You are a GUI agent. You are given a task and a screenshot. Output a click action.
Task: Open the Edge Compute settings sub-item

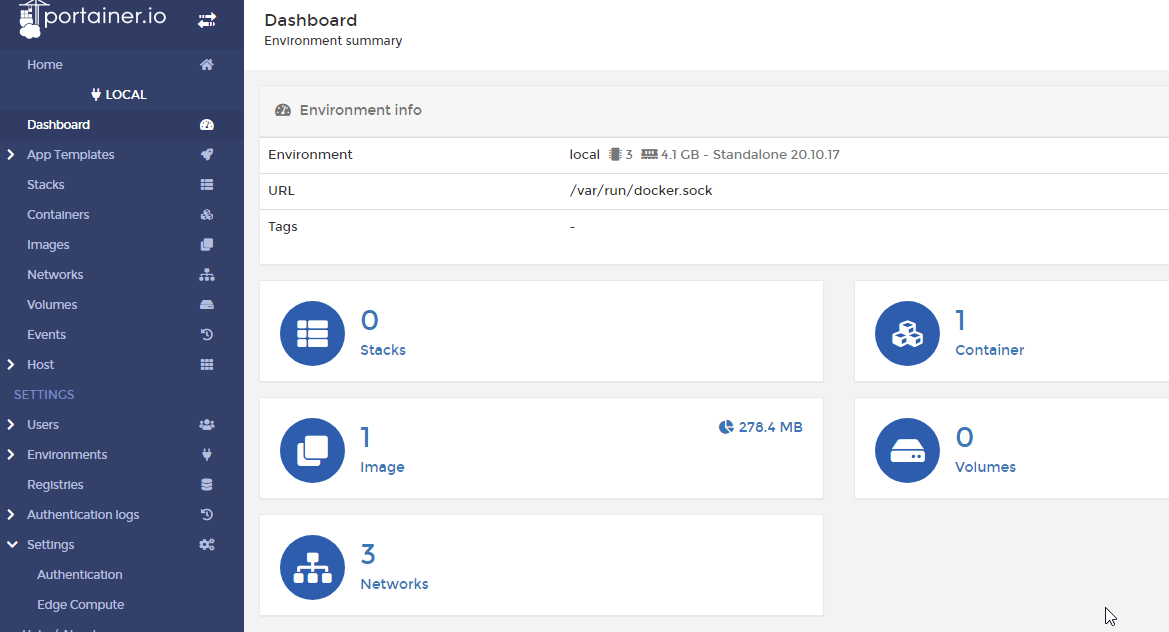coord(81,604)
